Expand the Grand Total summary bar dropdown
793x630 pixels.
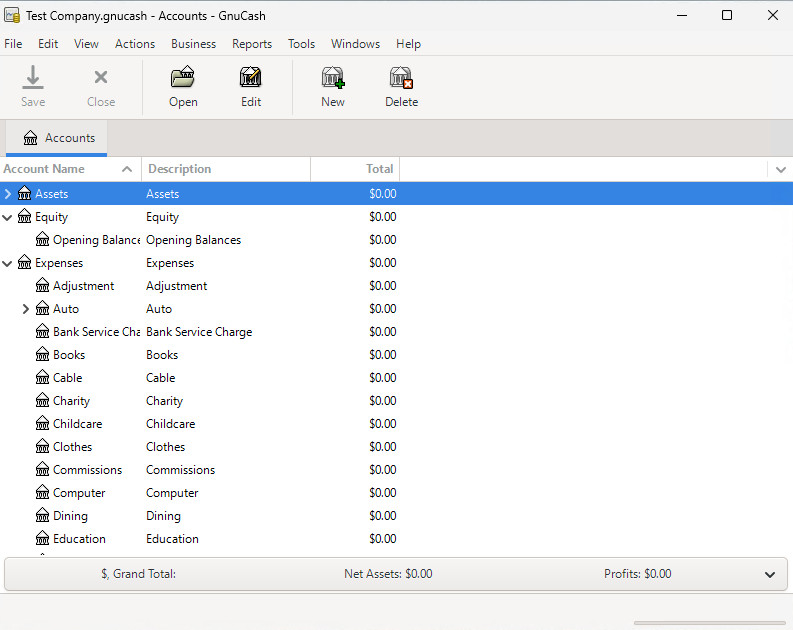tap(770, 574)
